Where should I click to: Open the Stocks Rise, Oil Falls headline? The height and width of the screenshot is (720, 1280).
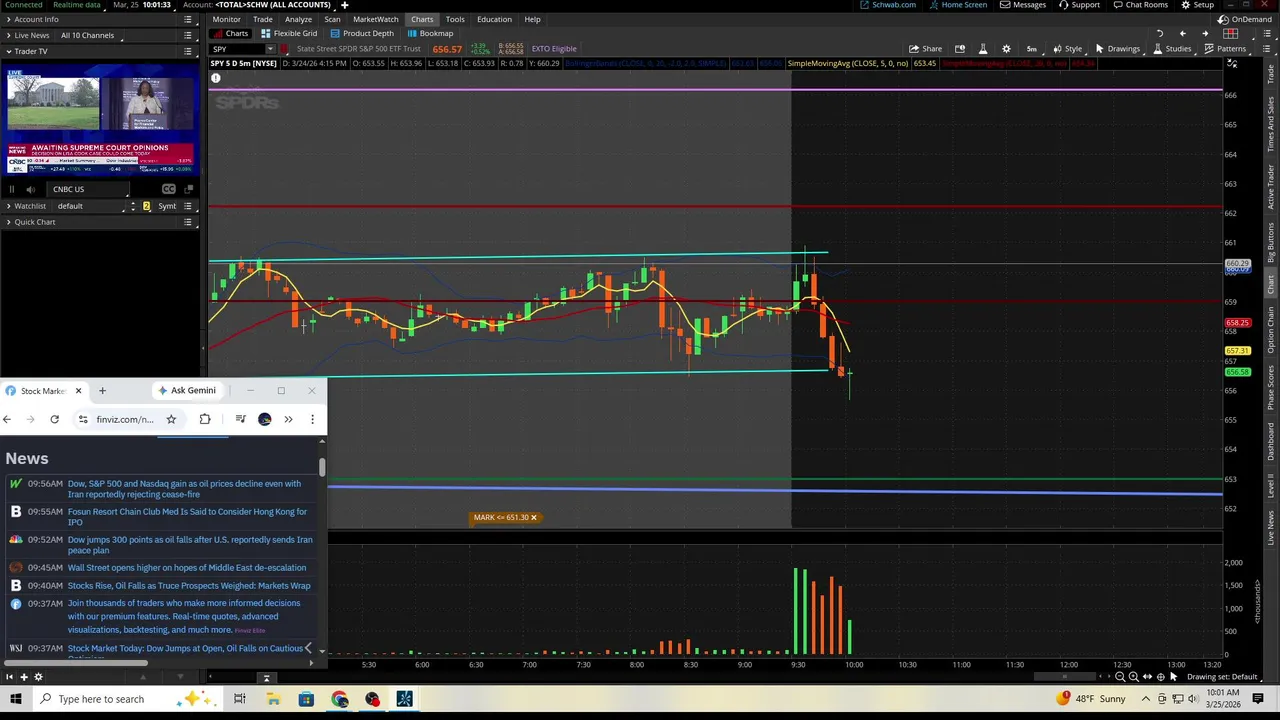[189, 586]
